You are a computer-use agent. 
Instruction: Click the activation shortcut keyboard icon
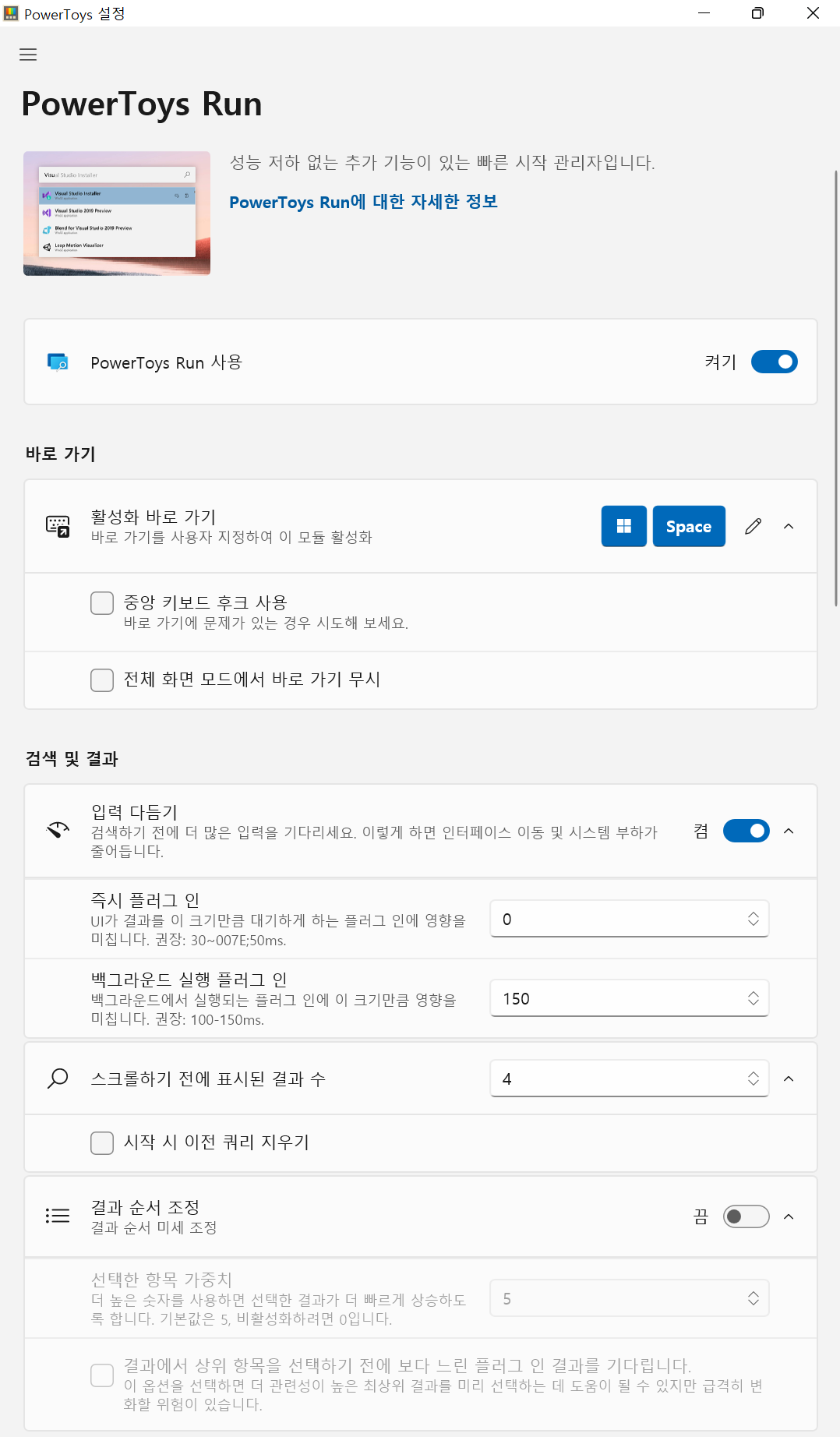coord(58,527)
